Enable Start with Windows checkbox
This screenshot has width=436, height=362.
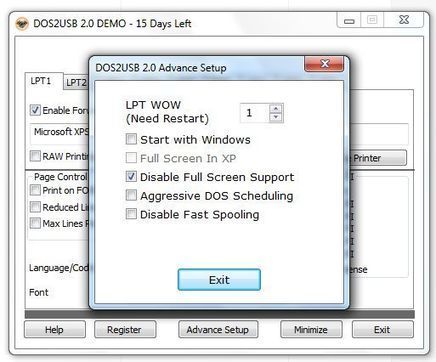[131, 139]
